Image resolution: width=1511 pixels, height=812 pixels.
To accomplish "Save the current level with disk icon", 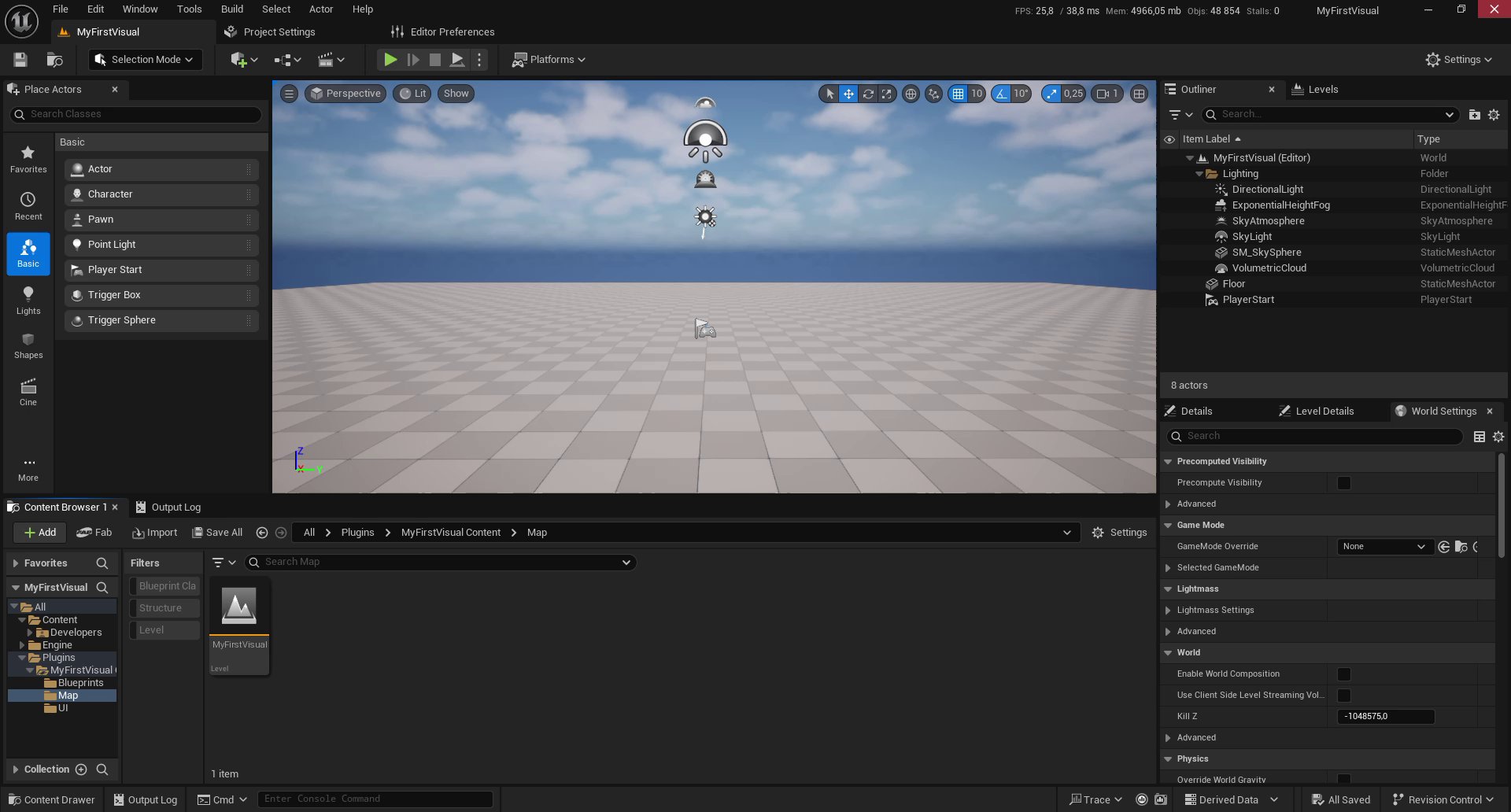I will [20, 60].
